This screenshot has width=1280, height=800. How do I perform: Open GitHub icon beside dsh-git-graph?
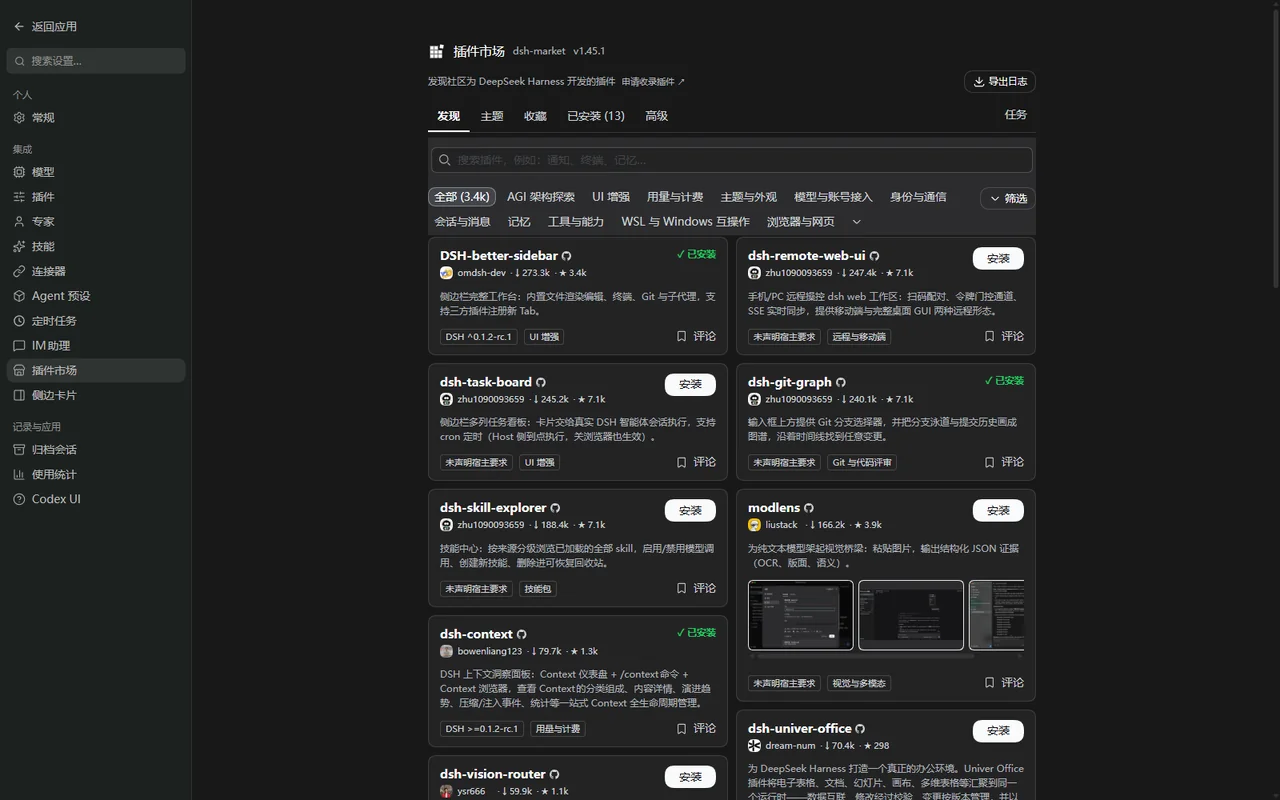click(841, 382)
